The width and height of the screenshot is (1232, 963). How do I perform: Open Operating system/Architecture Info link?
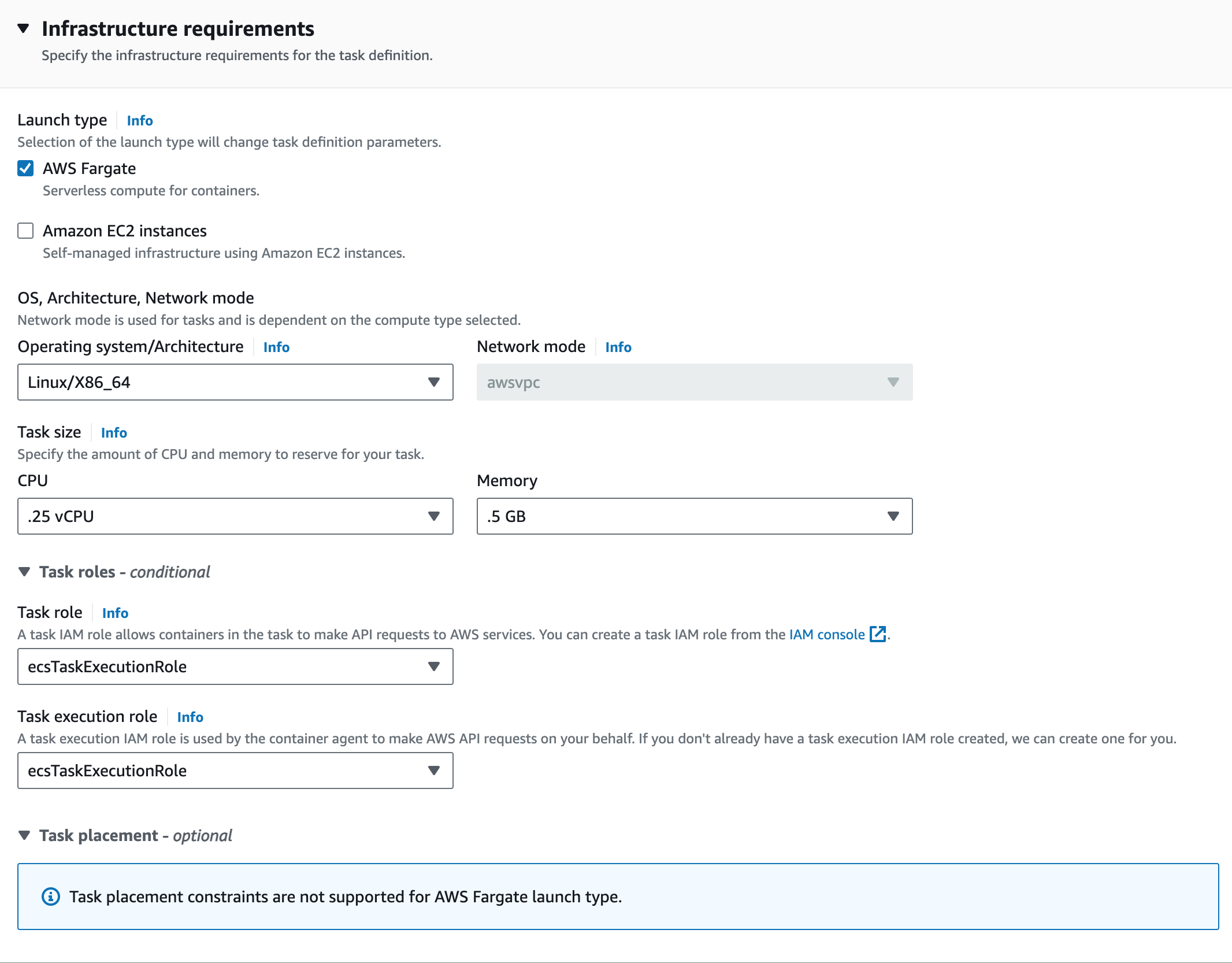pyautogui.click(x=276, y=347)
